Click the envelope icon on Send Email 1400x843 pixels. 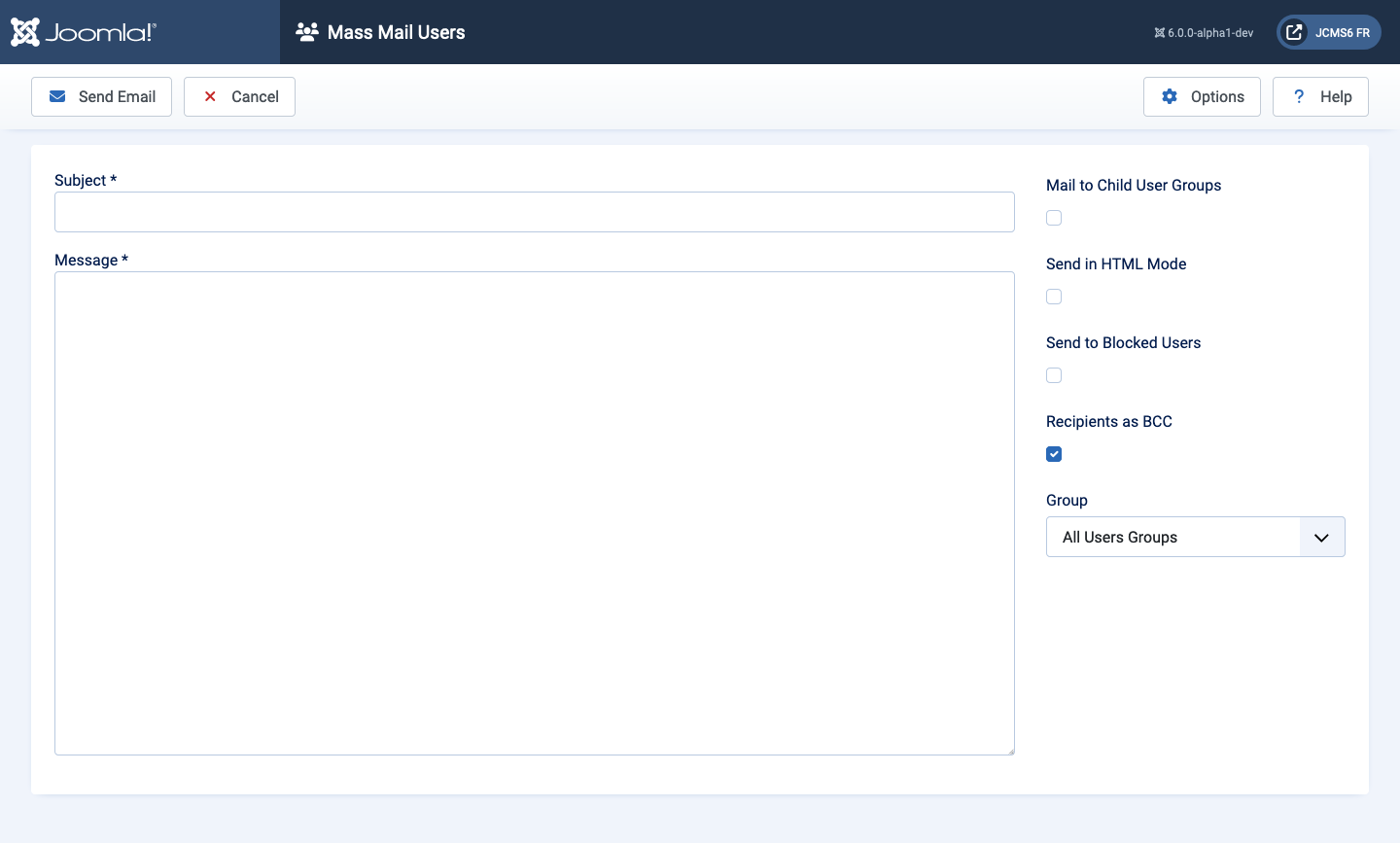tap(57, 96)
